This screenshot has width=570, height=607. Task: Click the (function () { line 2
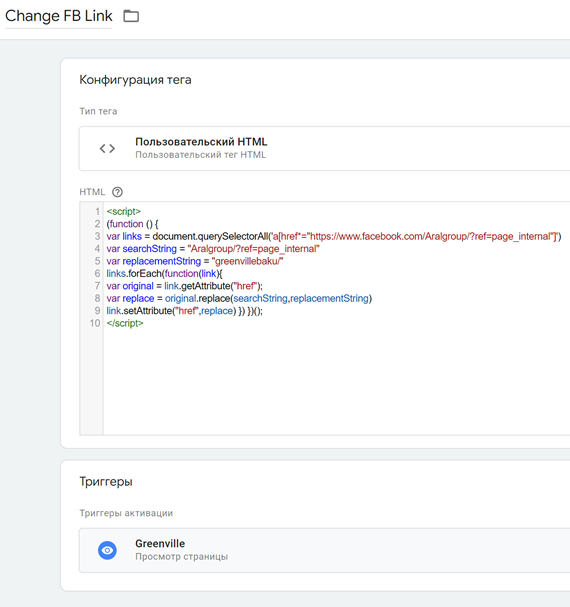[x=132, y=224]
